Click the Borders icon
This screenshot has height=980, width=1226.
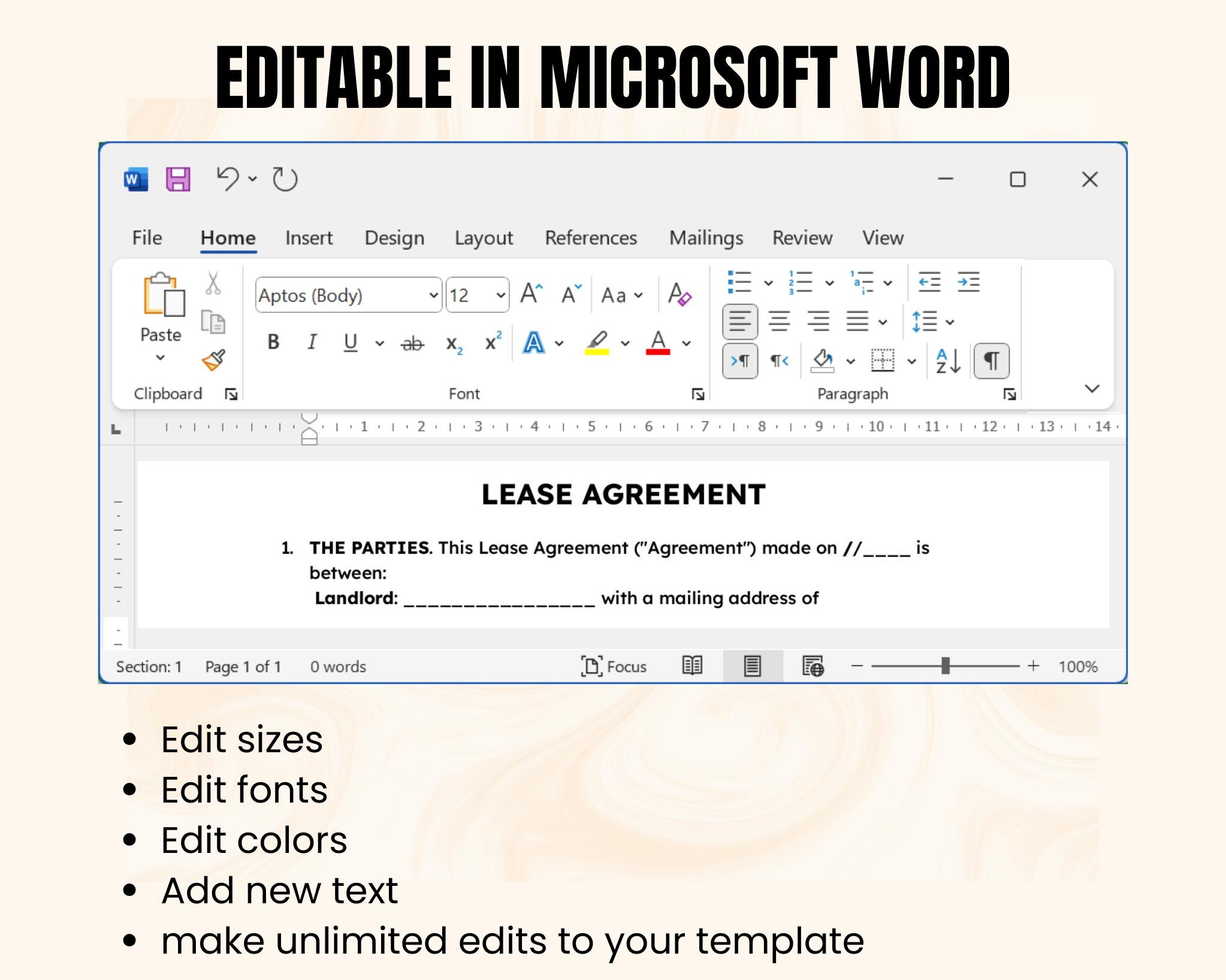coord(883,361)
